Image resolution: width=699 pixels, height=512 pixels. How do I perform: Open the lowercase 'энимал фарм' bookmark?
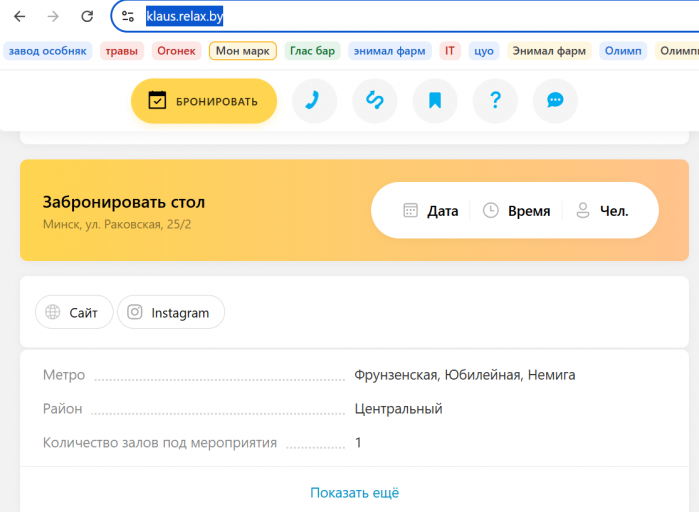coord(390,51)
